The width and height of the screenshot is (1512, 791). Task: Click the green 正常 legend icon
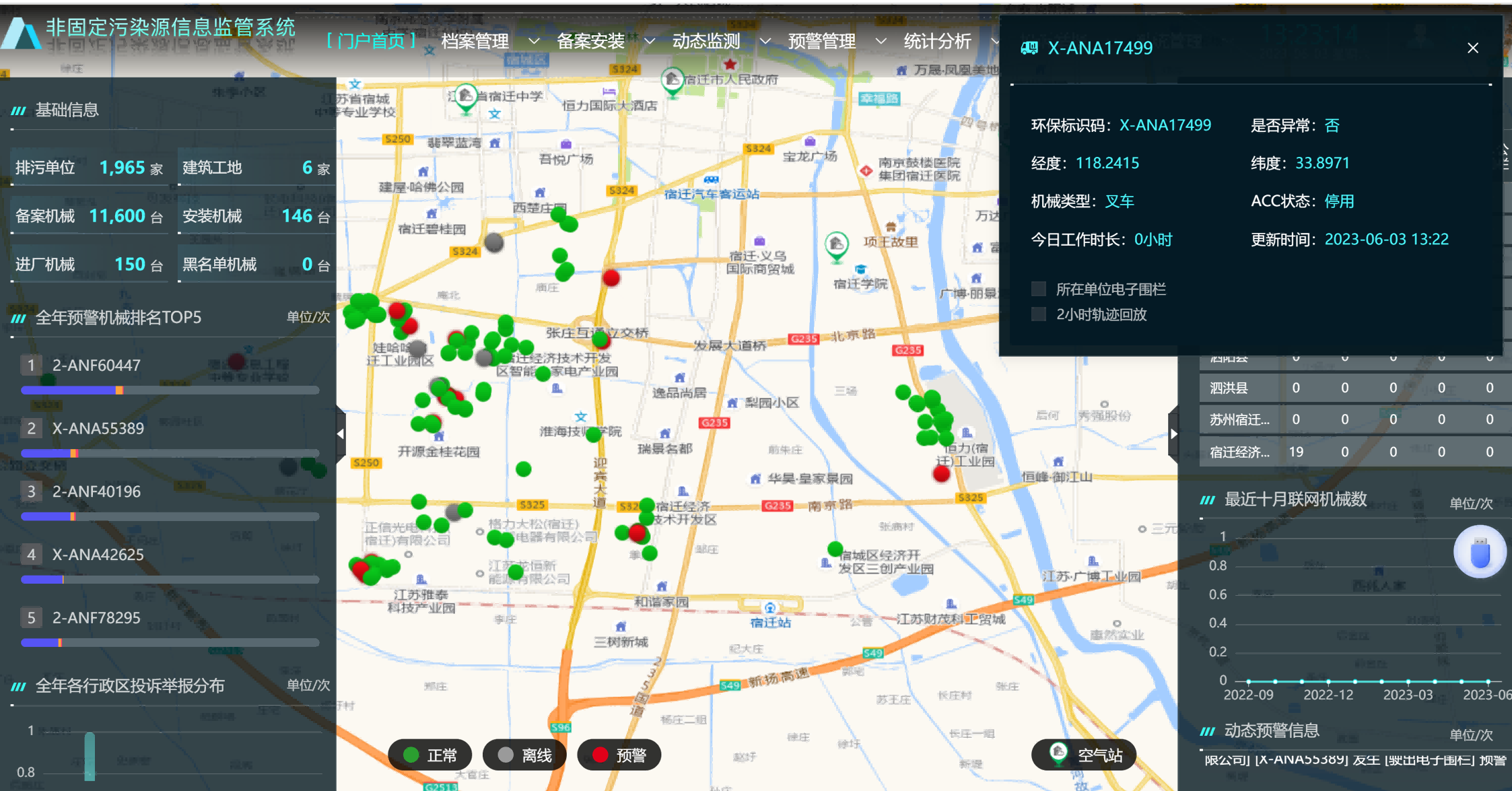tap(412, 755)
